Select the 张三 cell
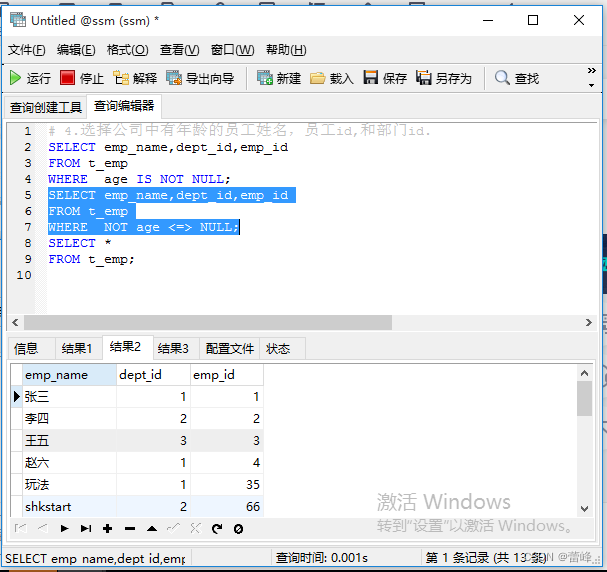 coord(69,397)
